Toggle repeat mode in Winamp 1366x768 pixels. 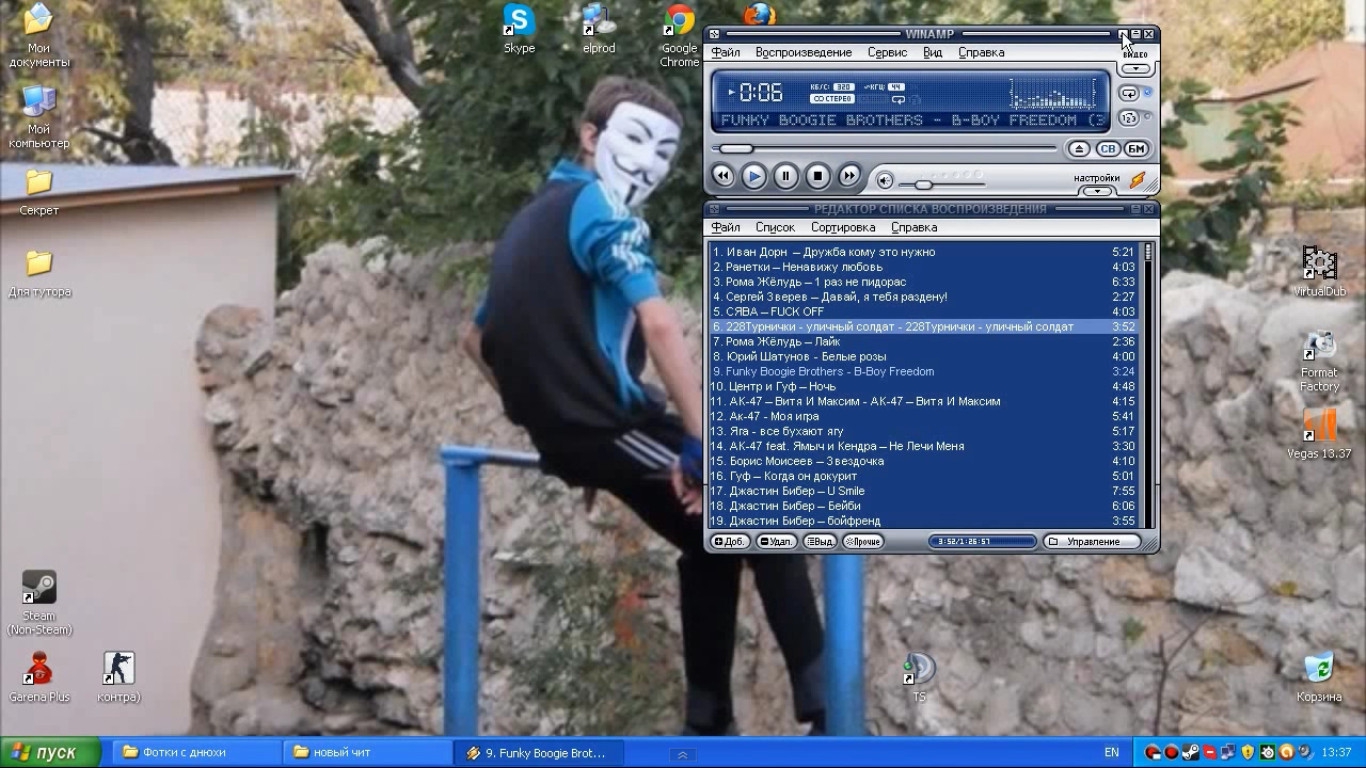click(1128, 94)
